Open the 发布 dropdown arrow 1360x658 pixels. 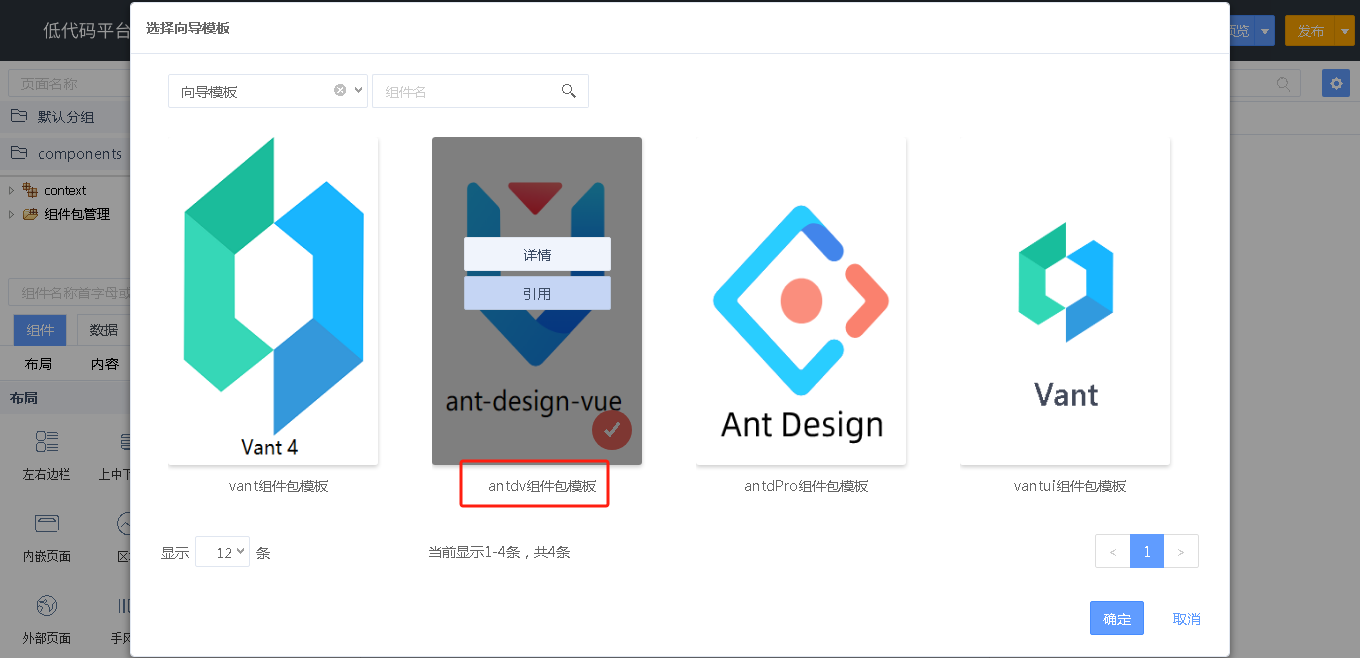click(x=1344, y=31)
